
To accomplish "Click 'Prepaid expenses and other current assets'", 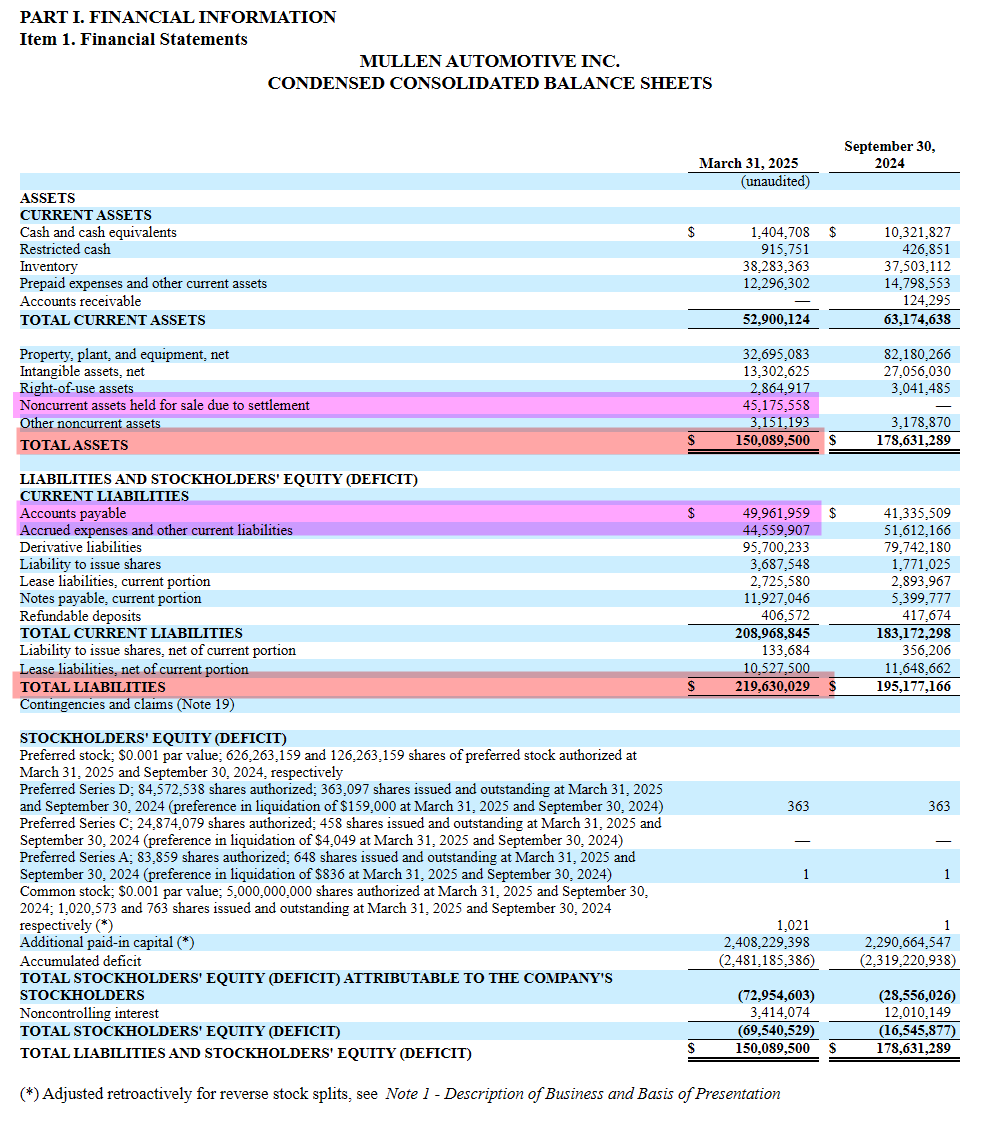I will [x=143, y=284].
